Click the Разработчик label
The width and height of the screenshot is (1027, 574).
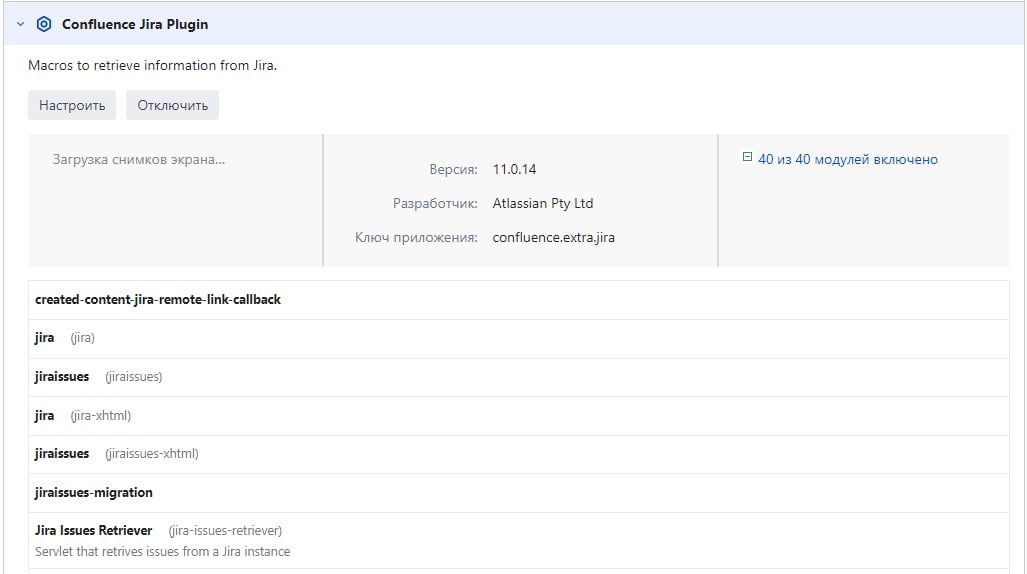coord(435,203)
